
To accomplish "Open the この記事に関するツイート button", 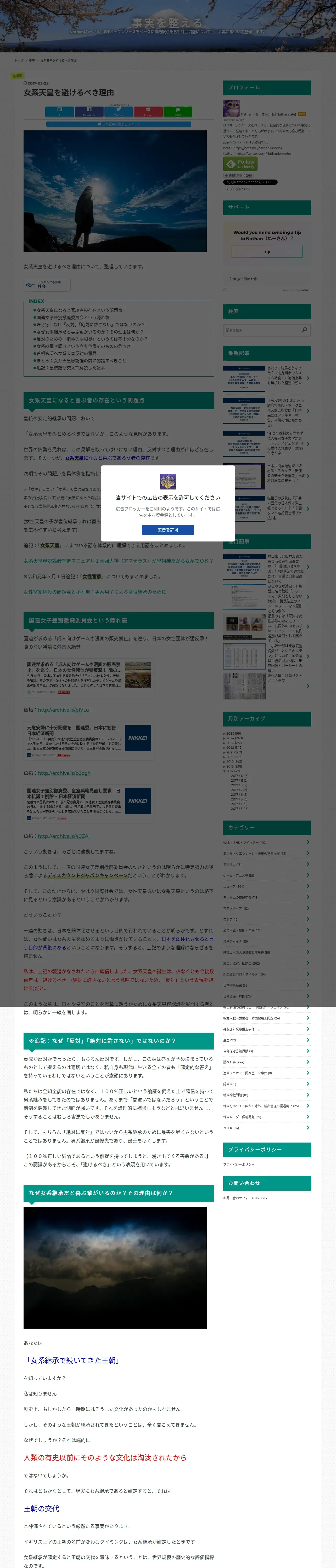I will pos(118,124).
